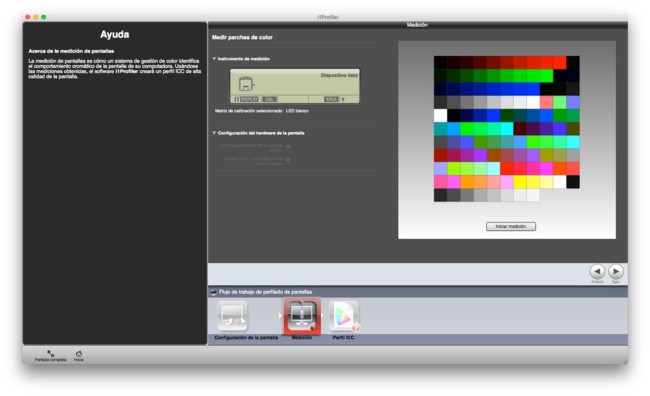650x396 pixels.
Task: Collapse Configuración del hardware de la pantalla section
Action: pyautogui.click(x=214, y=133)
